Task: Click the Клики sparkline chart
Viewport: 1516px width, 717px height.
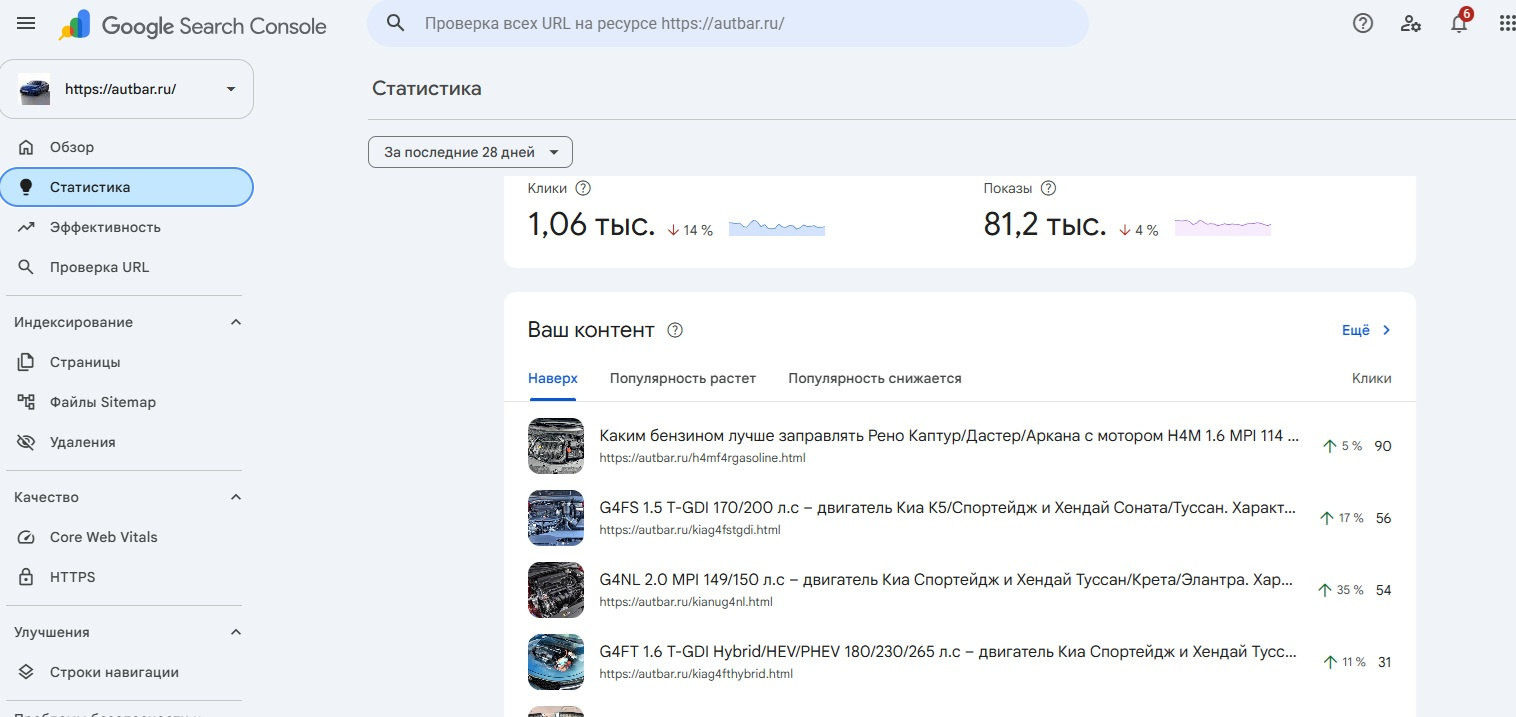Action: click(777, 227)
